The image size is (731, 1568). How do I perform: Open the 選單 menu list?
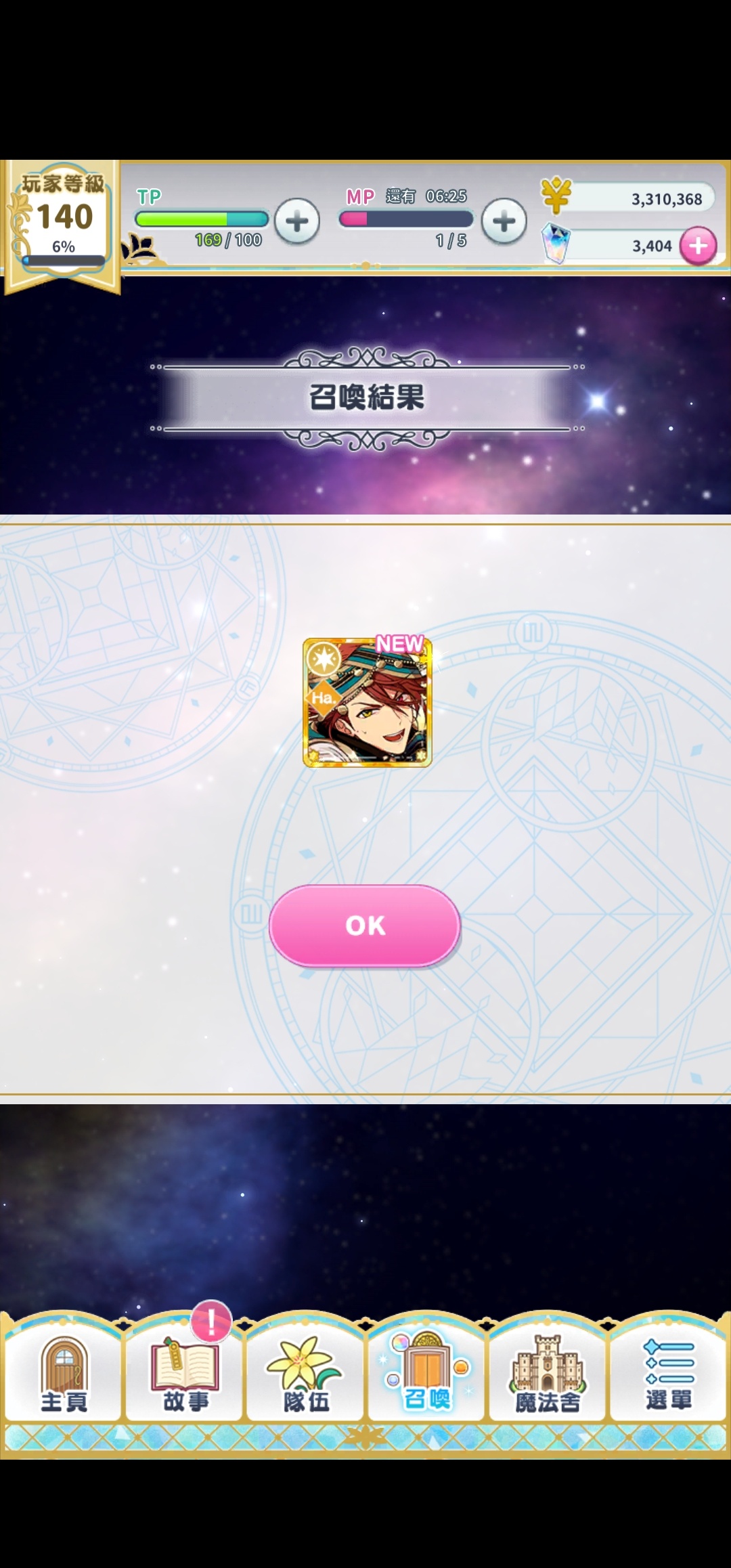[x=669, y=1375]
